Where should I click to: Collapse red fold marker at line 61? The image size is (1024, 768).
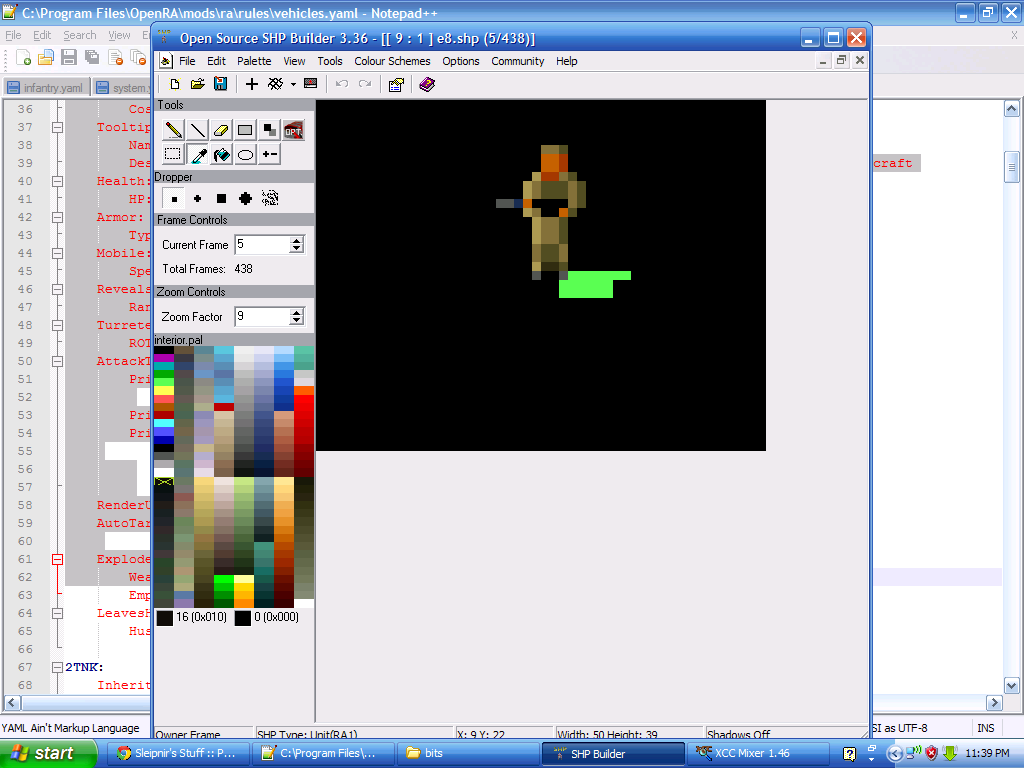[x=57, y=559]
